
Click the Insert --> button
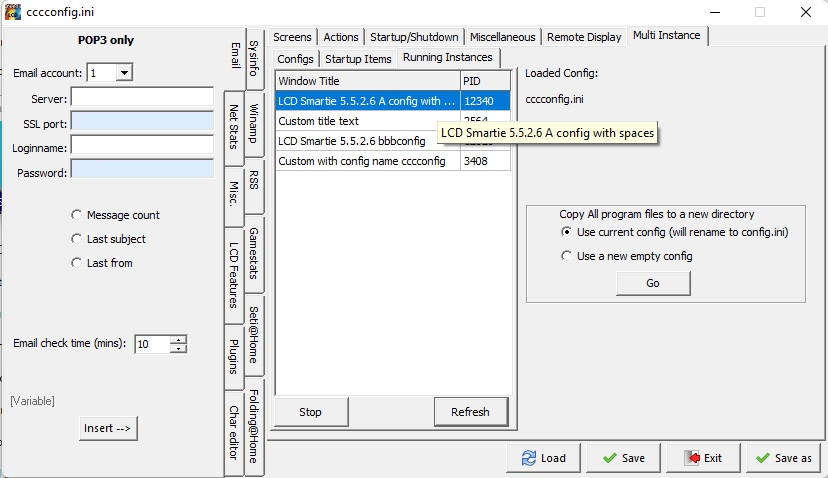coord(108,428)
